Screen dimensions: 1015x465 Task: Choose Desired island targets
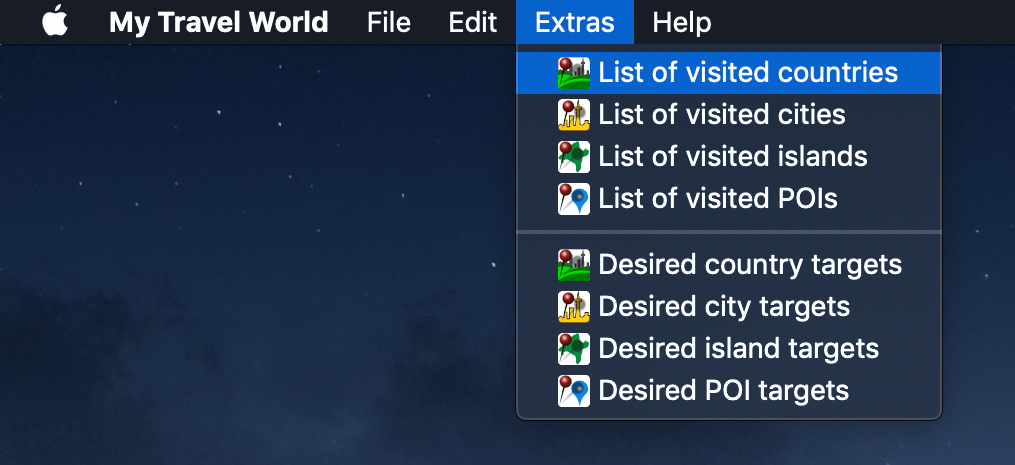(x=729, y=348)
